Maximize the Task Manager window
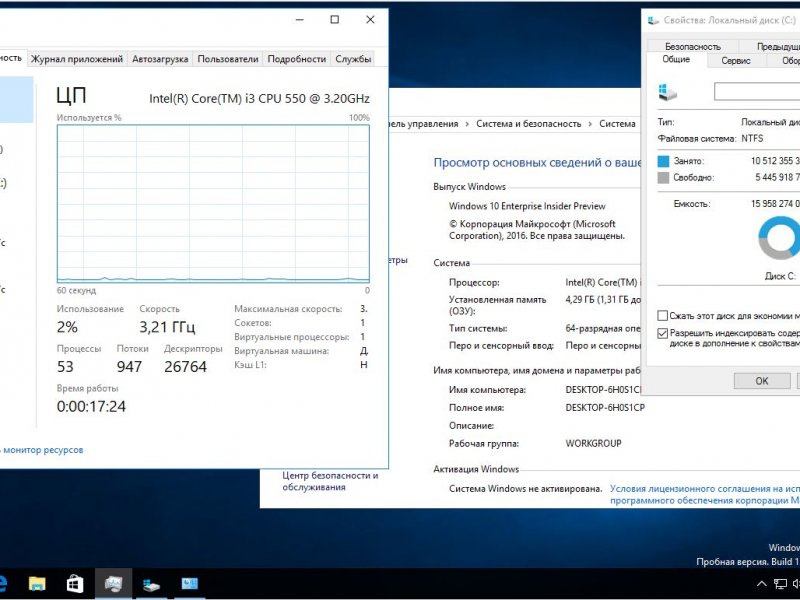The image size is (800, 600). coord(335,20)
